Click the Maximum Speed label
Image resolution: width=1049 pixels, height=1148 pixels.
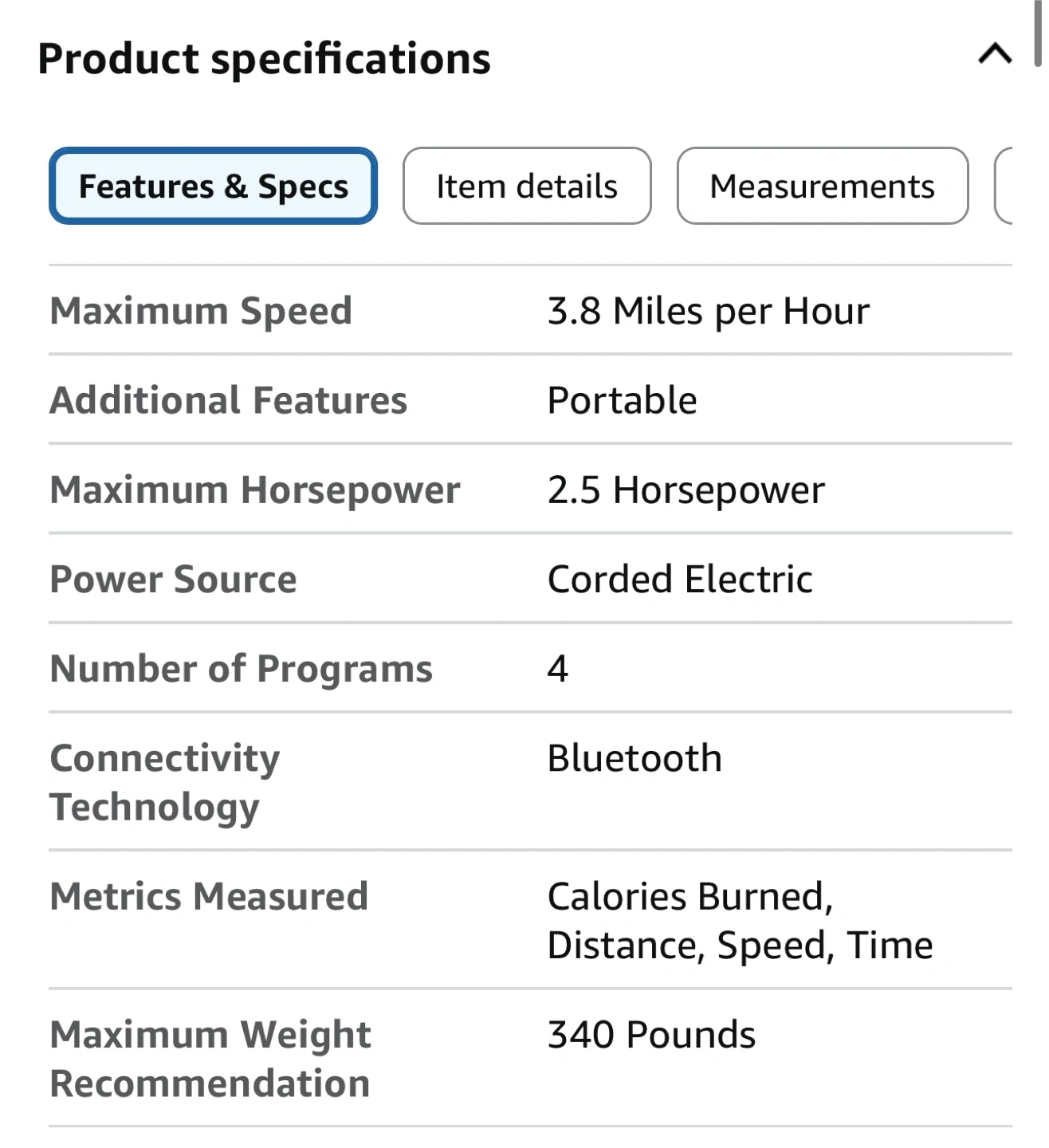201,310
